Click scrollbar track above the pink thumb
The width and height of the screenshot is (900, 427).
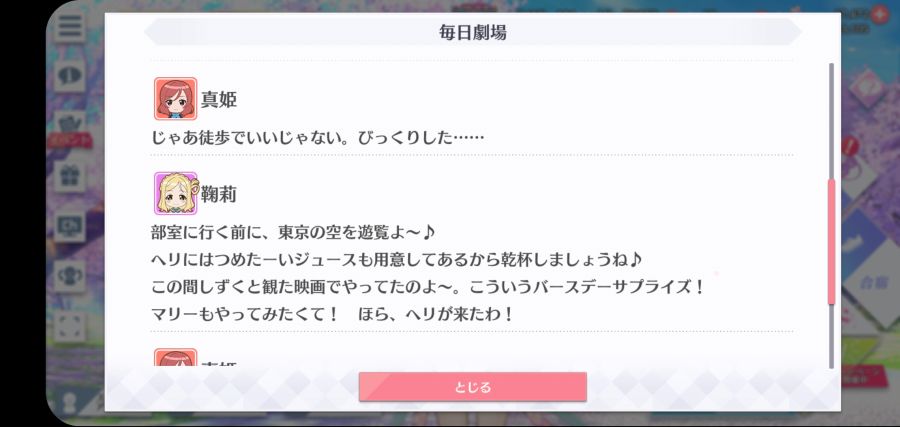coord(831,121)
